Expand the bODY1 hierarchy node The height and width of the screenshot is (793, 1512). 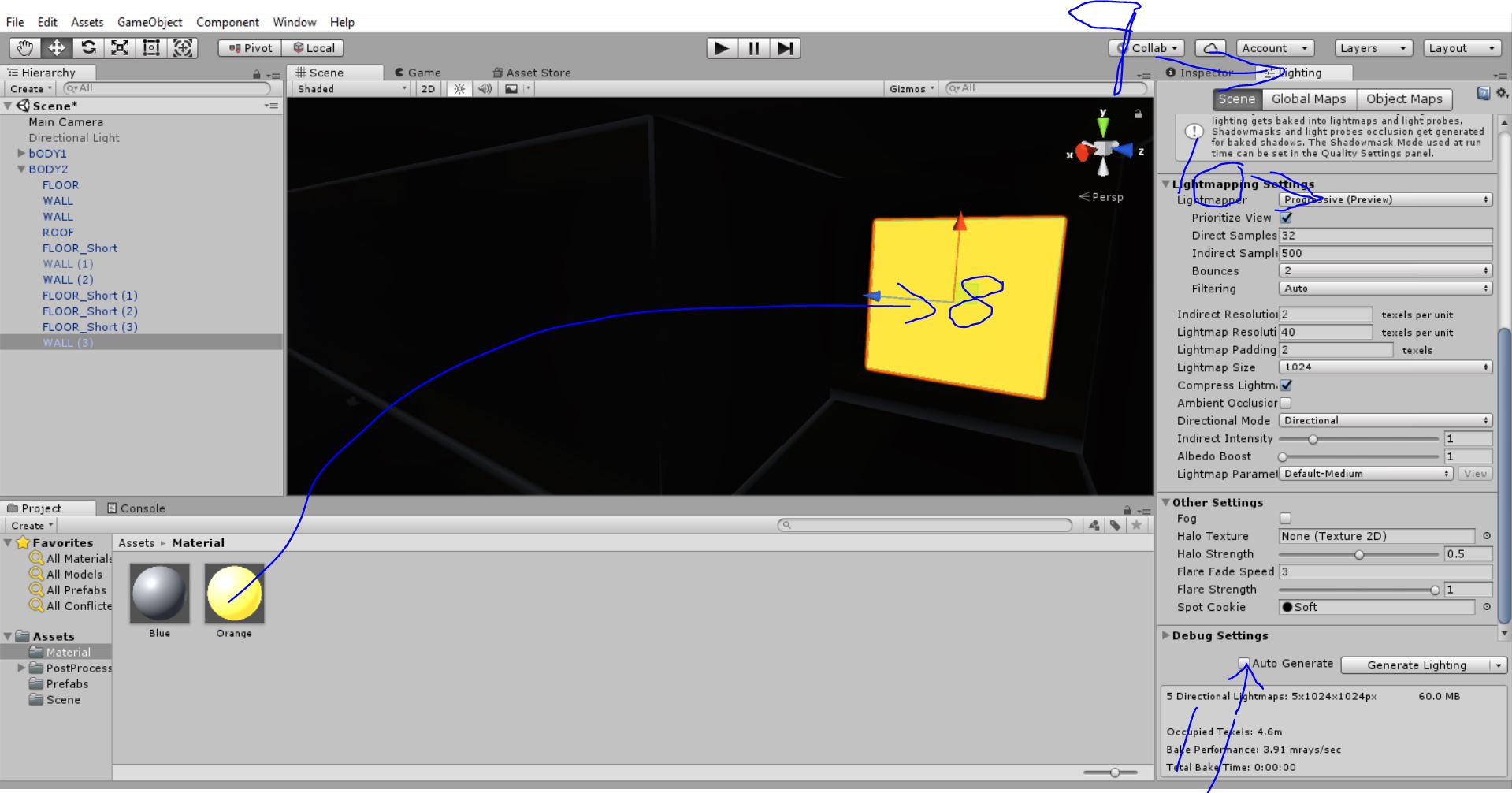coord(21,154)
